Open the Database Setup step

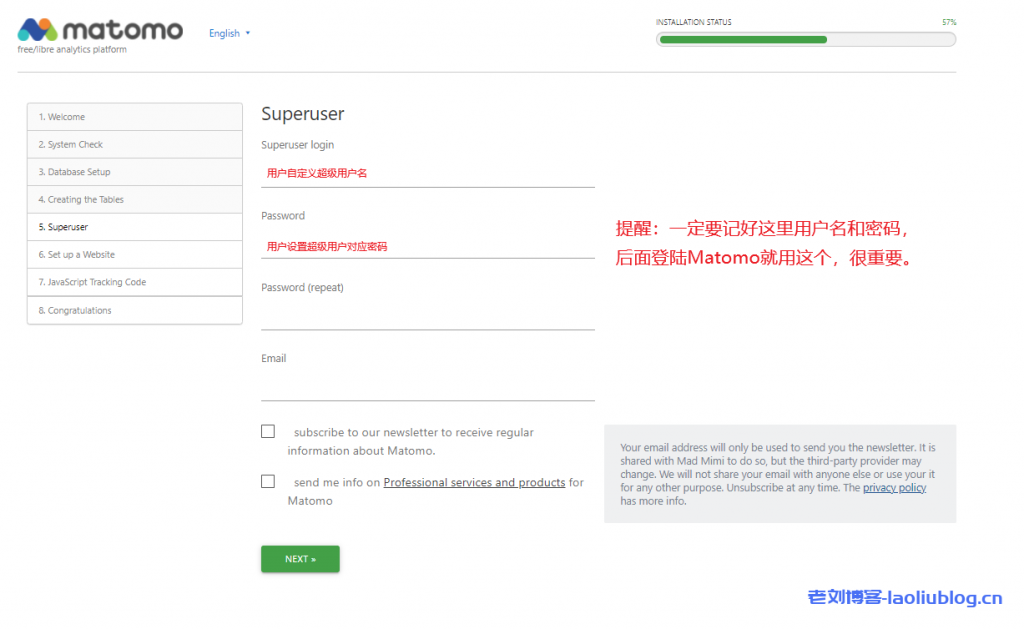tap(134, 172)
